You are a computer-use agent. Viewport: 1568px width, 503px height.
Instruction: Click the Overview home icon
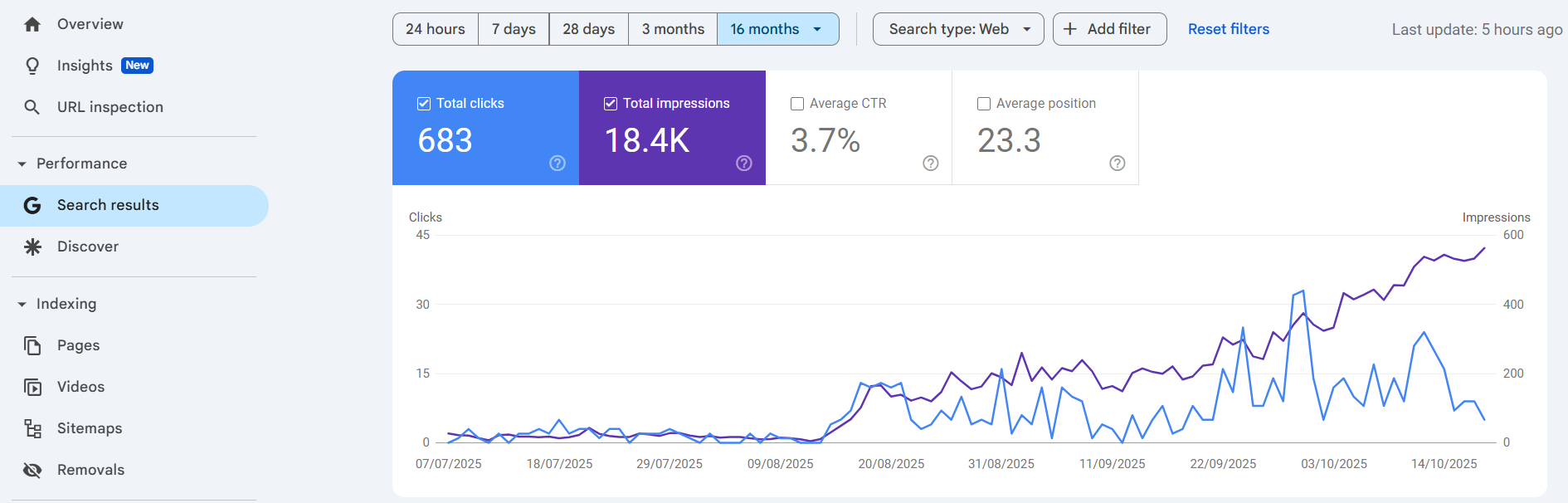(32, 24)
